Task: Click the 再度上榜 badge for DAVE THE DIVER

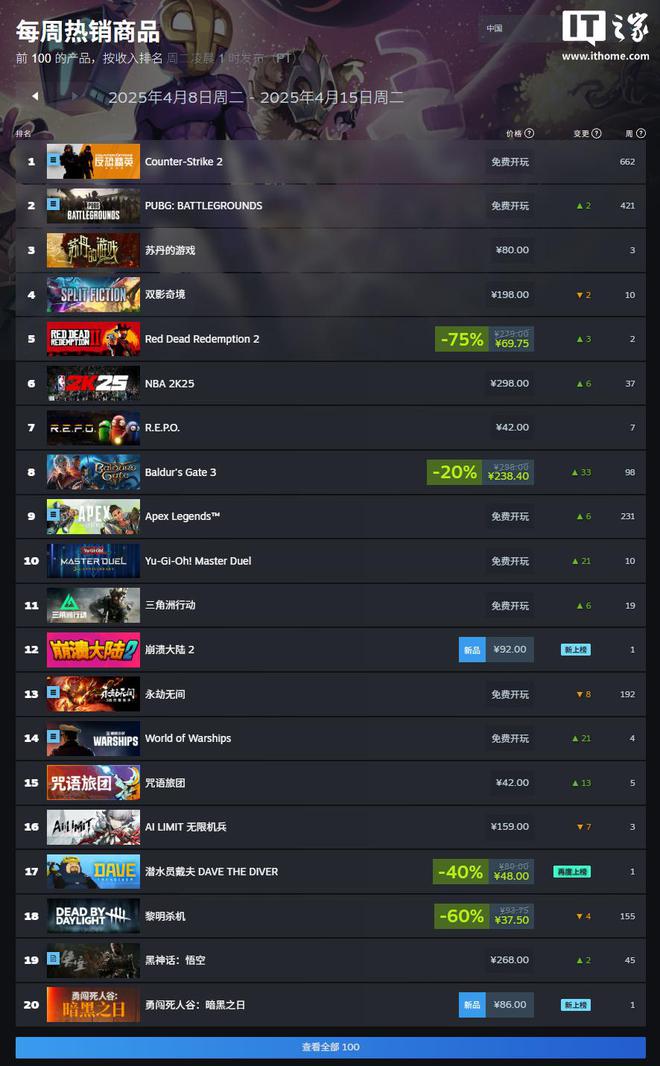Action: [x=572, y=872]
